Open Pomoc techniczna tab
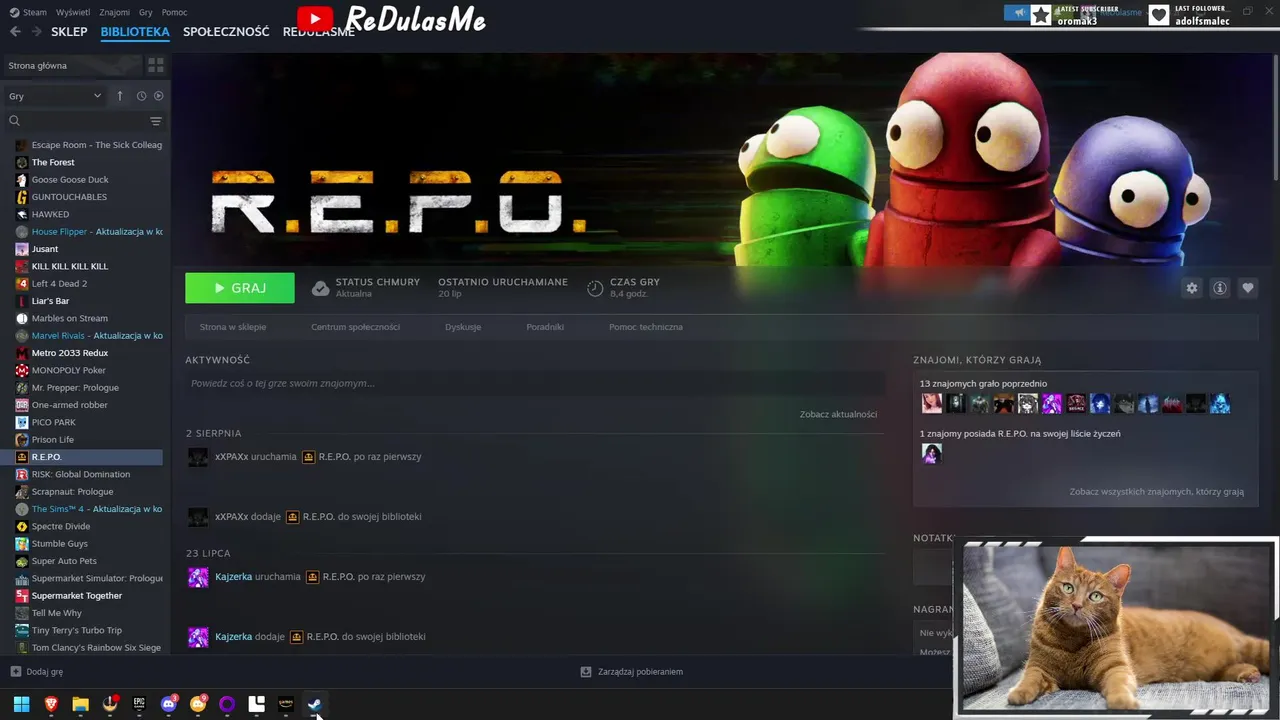Viewport: 1280px width, 720px height. [x=646, y=327]
